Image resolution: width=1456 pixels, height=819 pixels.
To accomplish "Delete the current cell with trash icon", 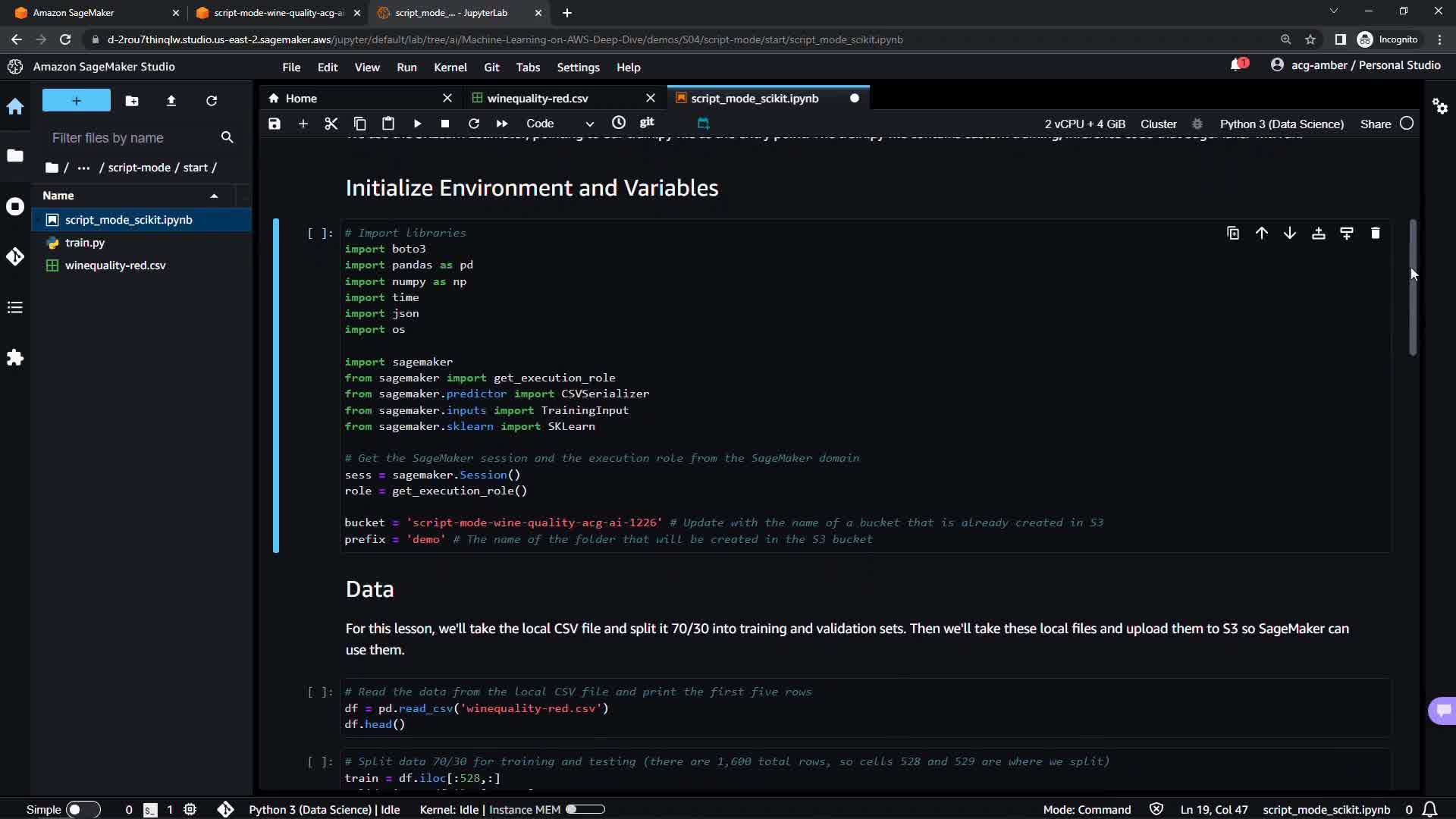I will [x=1375, y=234].
